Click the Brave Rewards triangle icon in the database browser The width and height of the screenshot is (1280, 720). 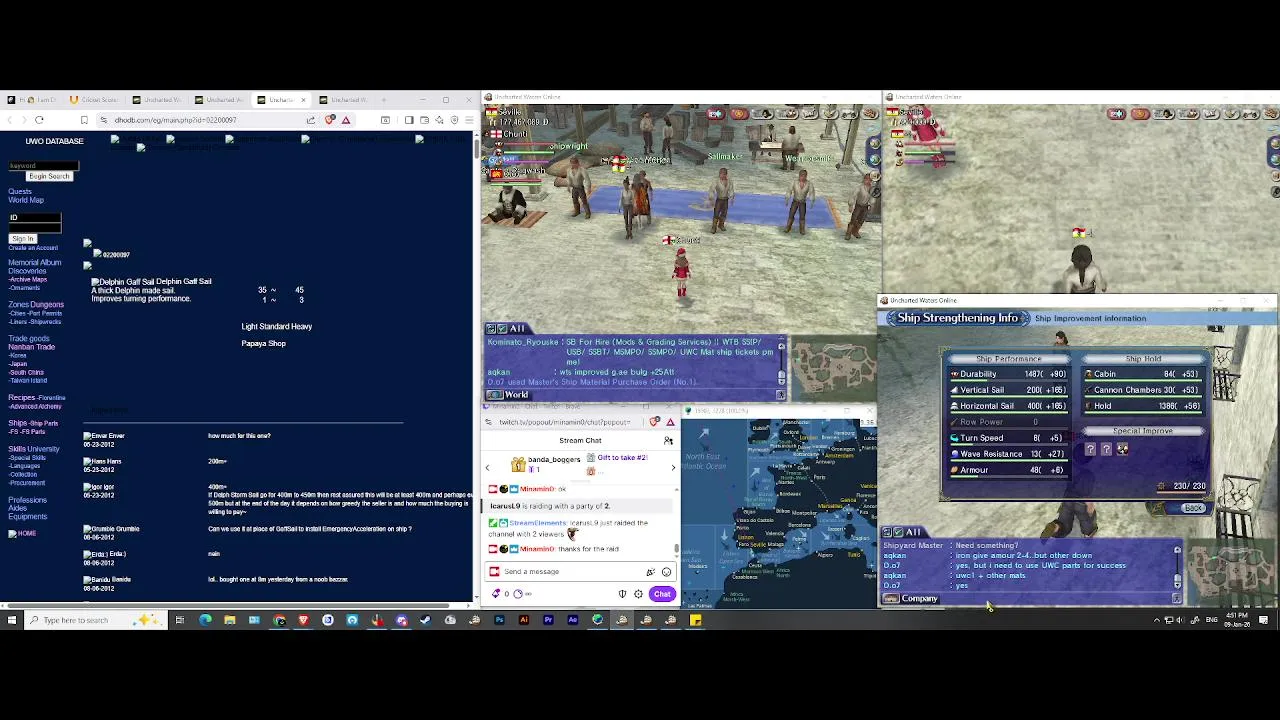point(346,120)
